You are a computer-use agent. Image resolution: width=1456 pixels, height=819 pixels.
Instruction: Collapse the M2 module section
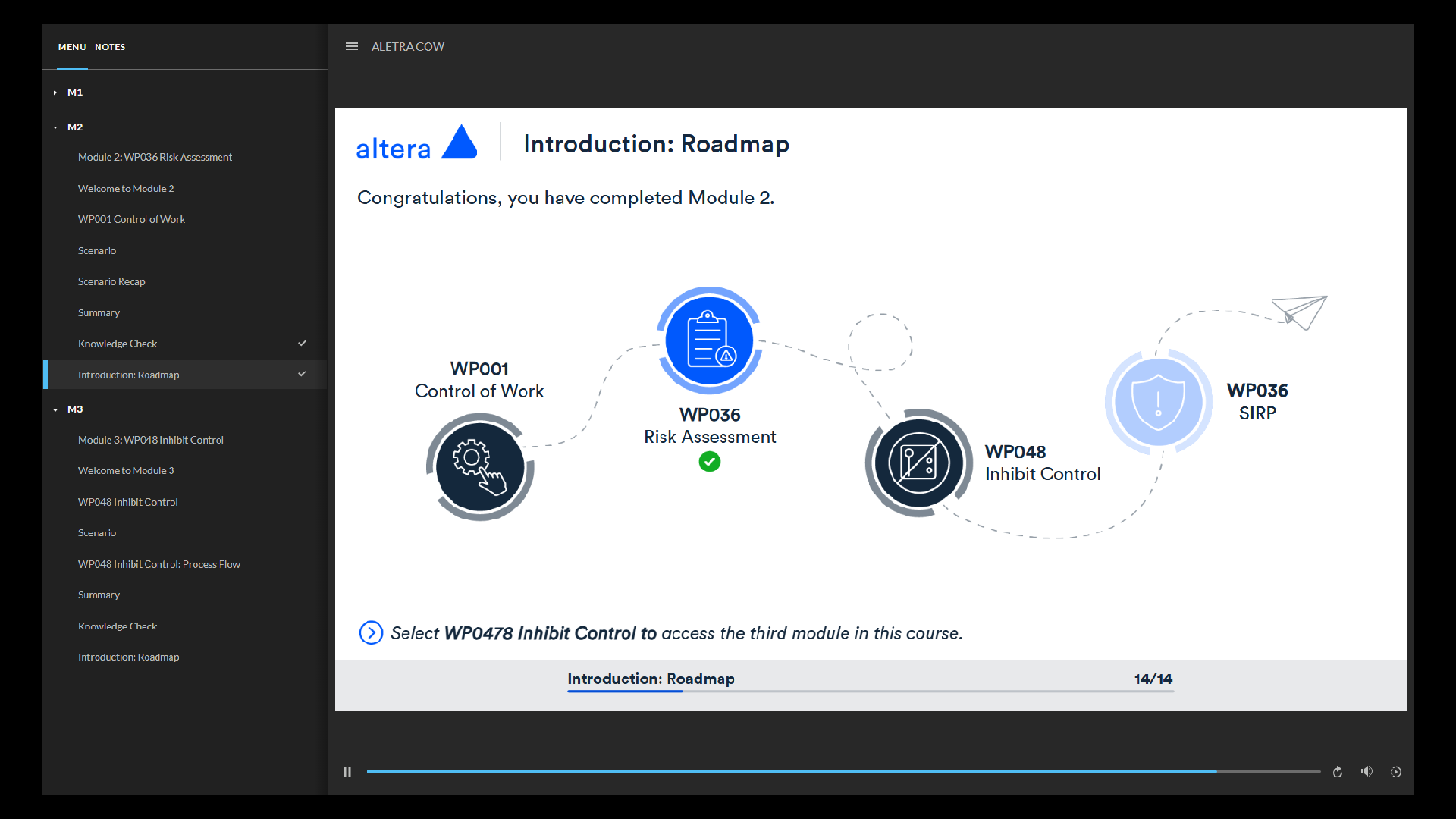55,127
